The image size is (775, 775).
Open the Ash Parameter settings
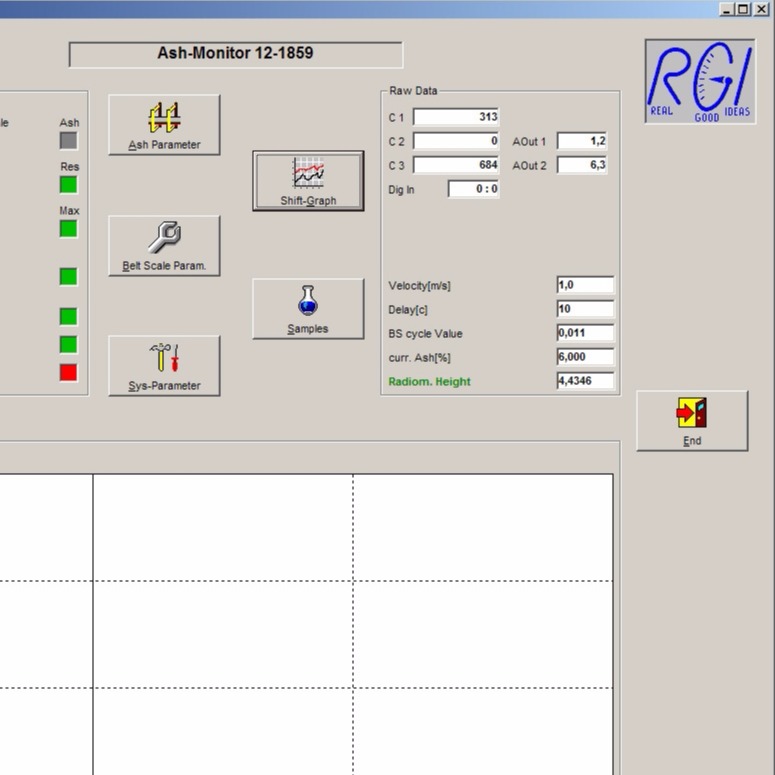pyautogui.click(x=164, y=125)
